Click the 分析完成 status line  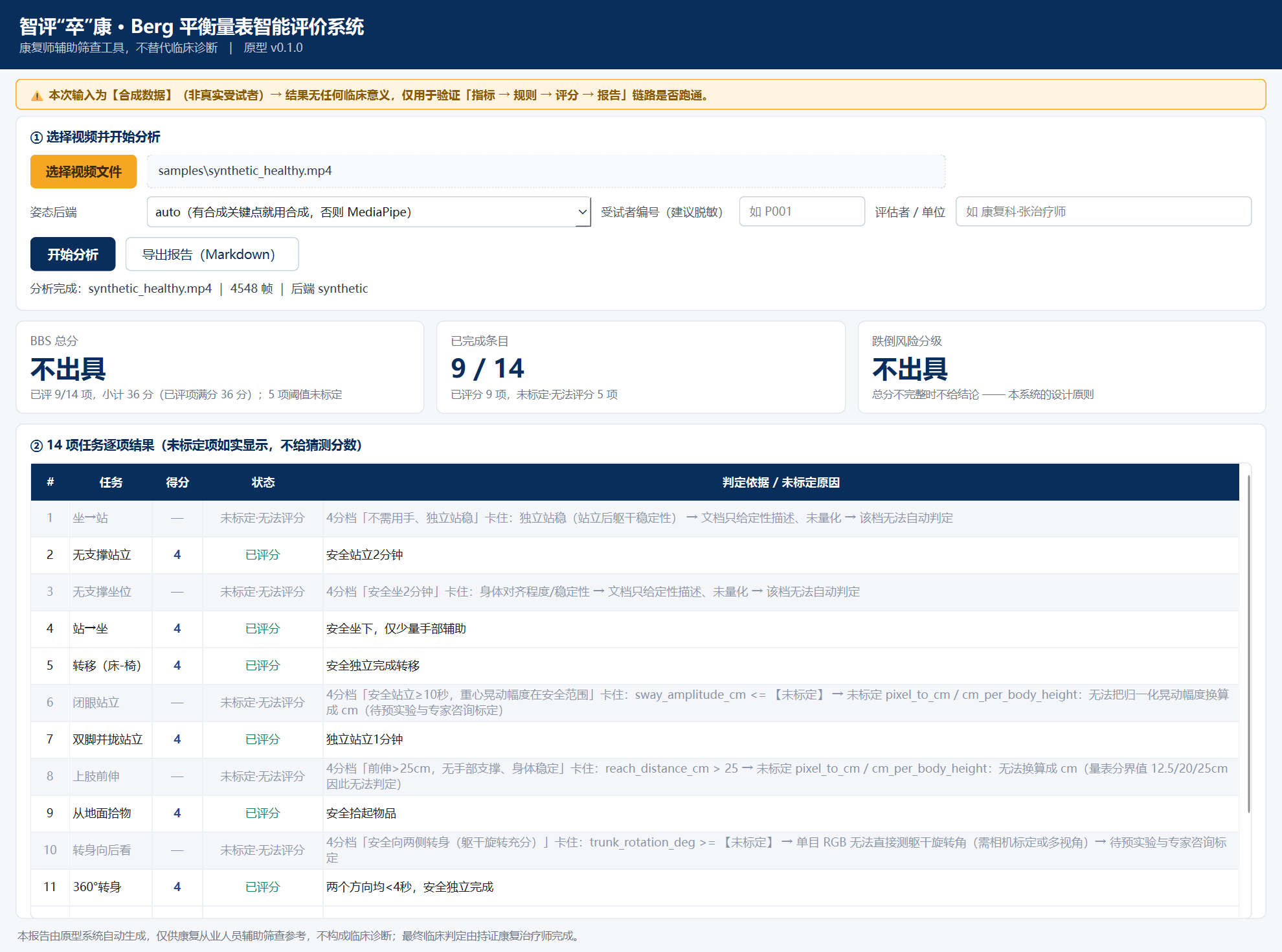click(199, 289)
